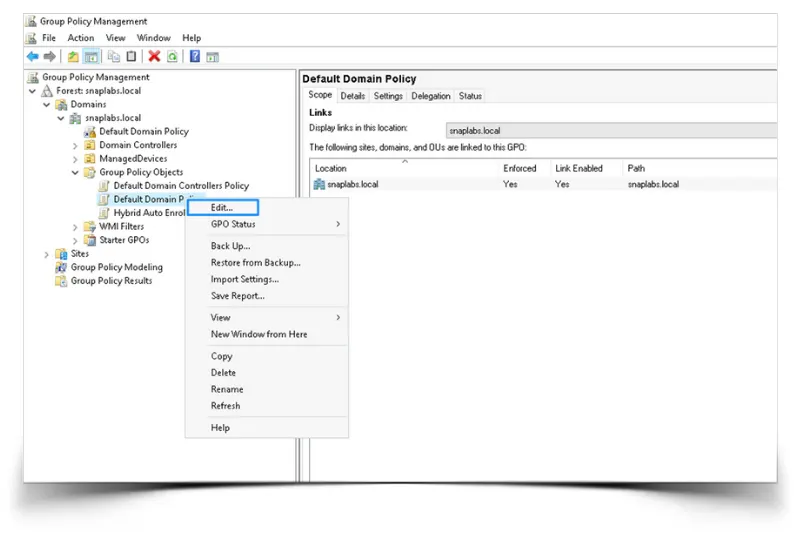800x533 pixels.
Task: Open the 'Display links in this location' dropdown
Action: point(611,131)
